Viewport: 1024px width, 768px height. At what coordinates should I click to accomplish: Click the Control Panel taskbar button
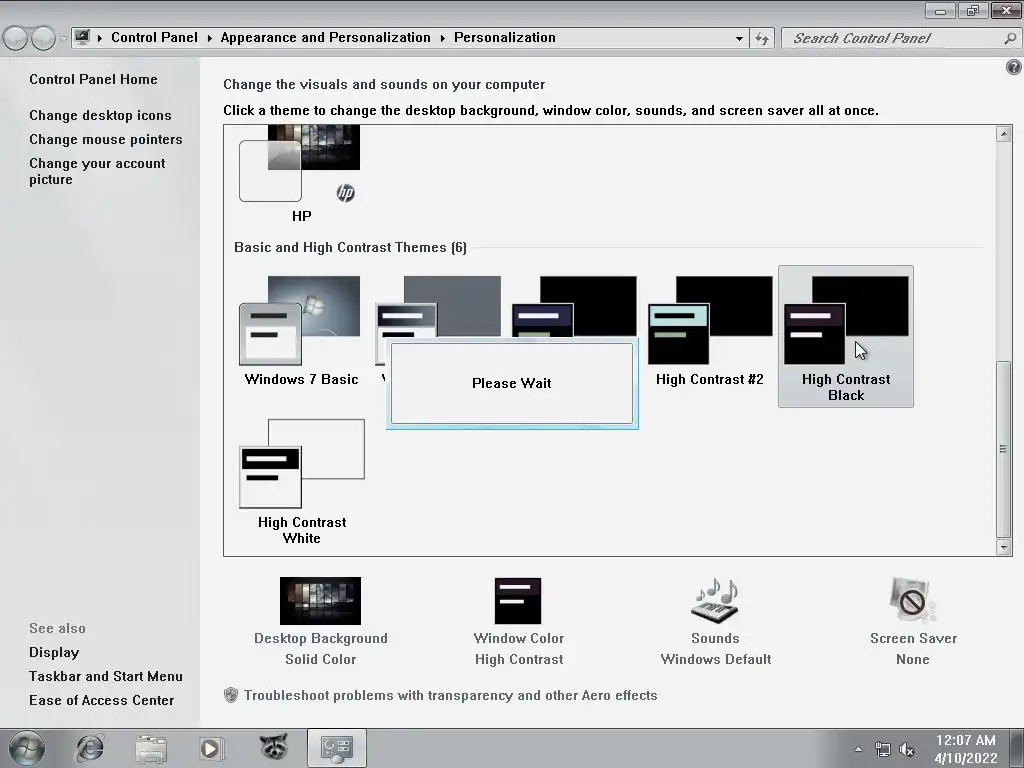(x=336, y=748)
